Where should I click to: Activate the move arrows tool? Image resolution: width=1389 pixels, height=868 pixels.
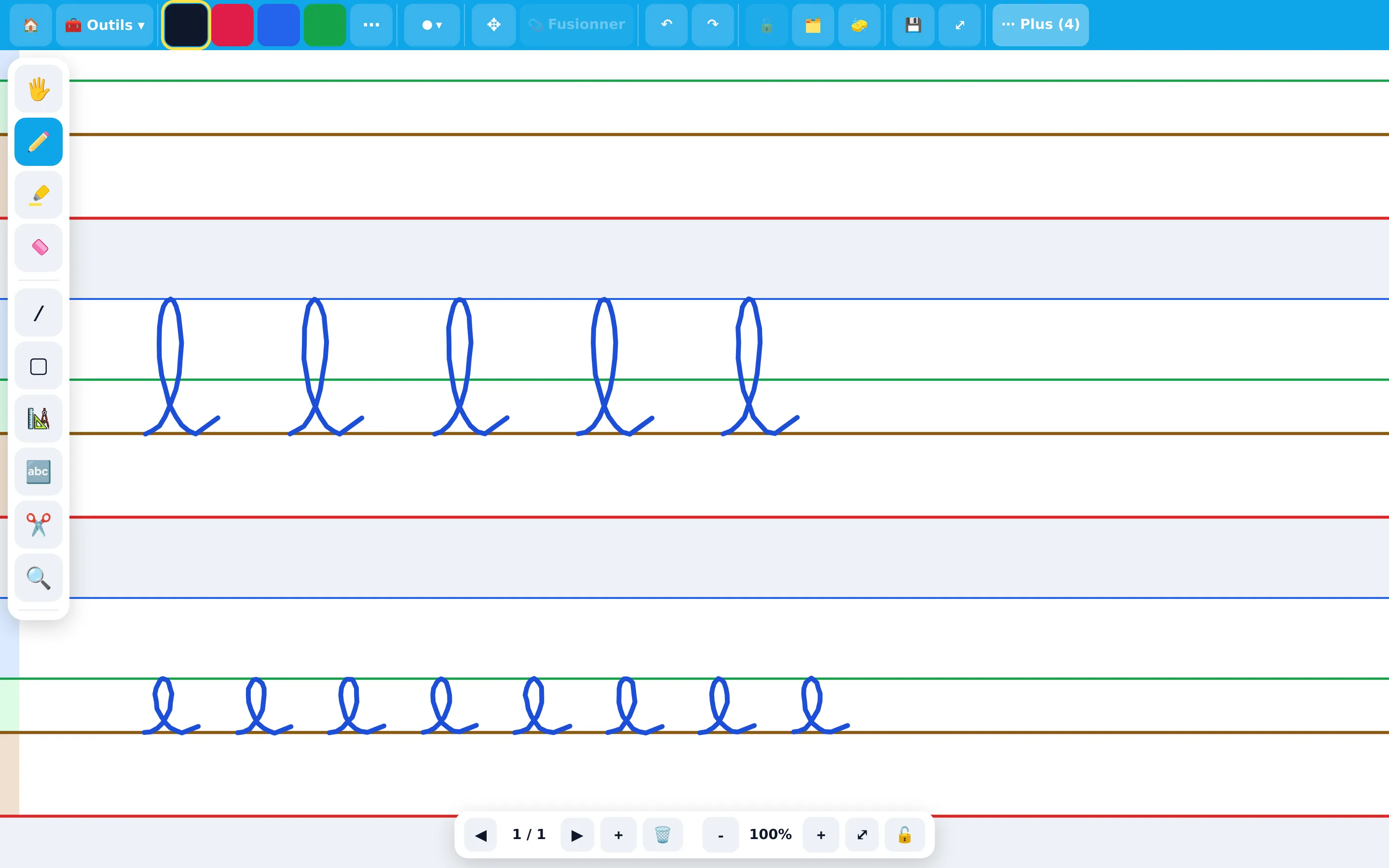[x=493, y=25]
